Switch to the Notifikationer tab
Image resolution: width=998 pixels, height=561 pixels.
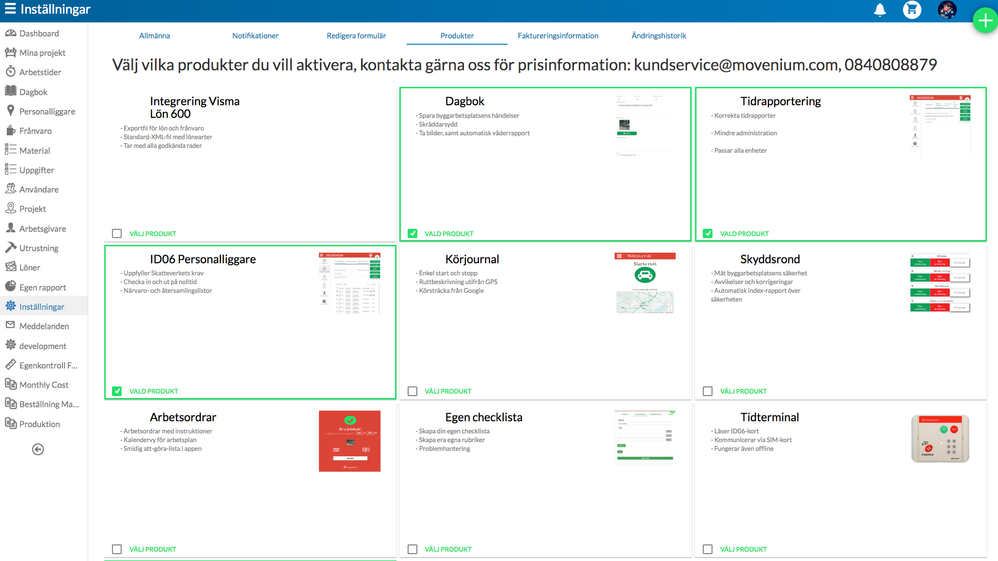[255, 36]
